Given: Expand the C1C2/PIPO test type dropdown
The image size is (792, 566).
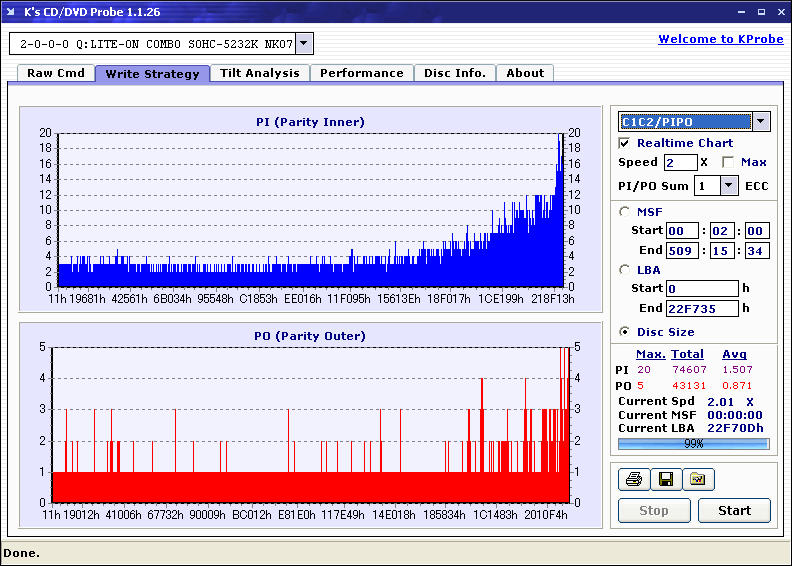Looking at the screenshot, I should pos(761,122).
